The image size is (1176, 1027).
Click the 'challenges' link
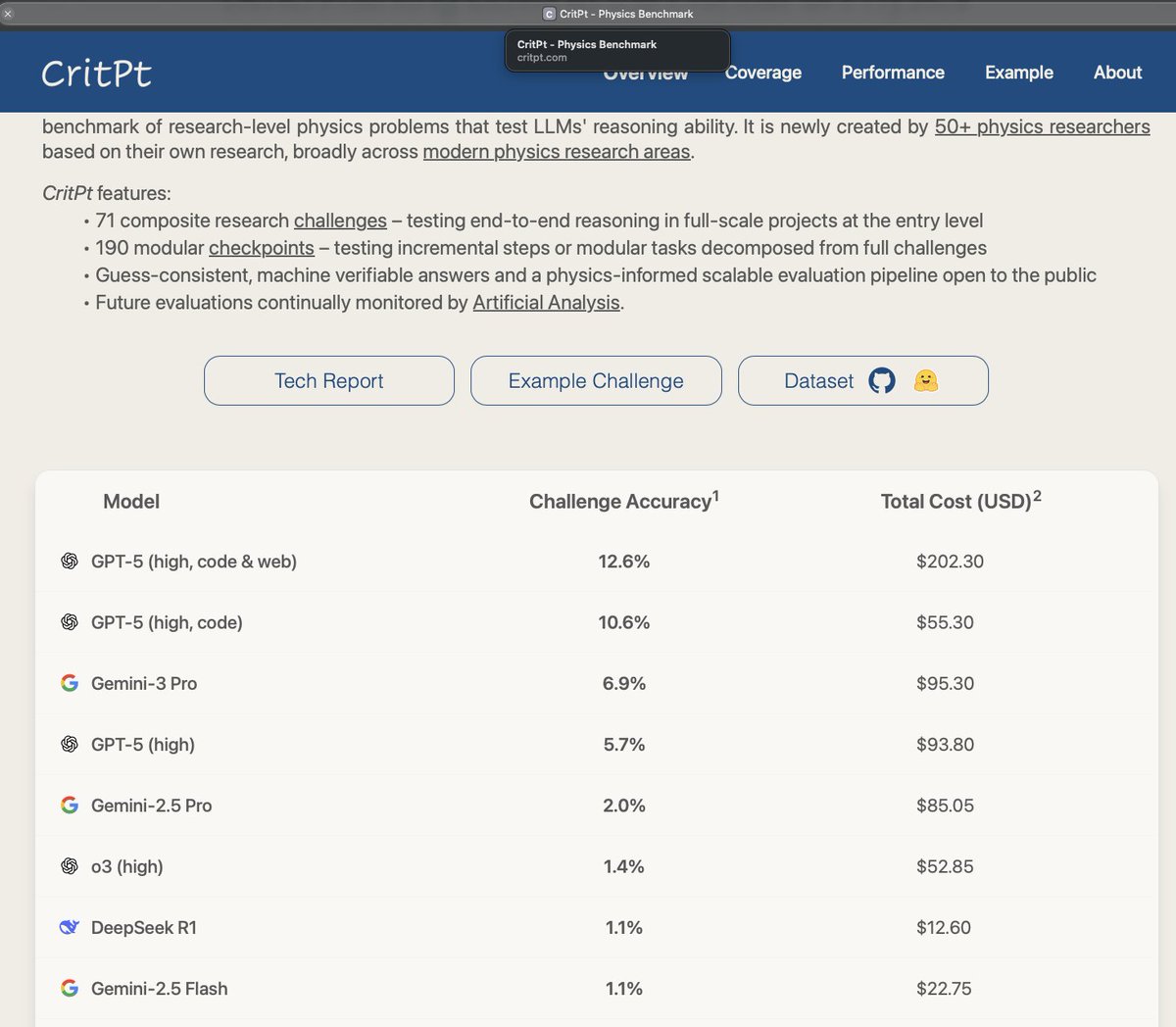340,220
